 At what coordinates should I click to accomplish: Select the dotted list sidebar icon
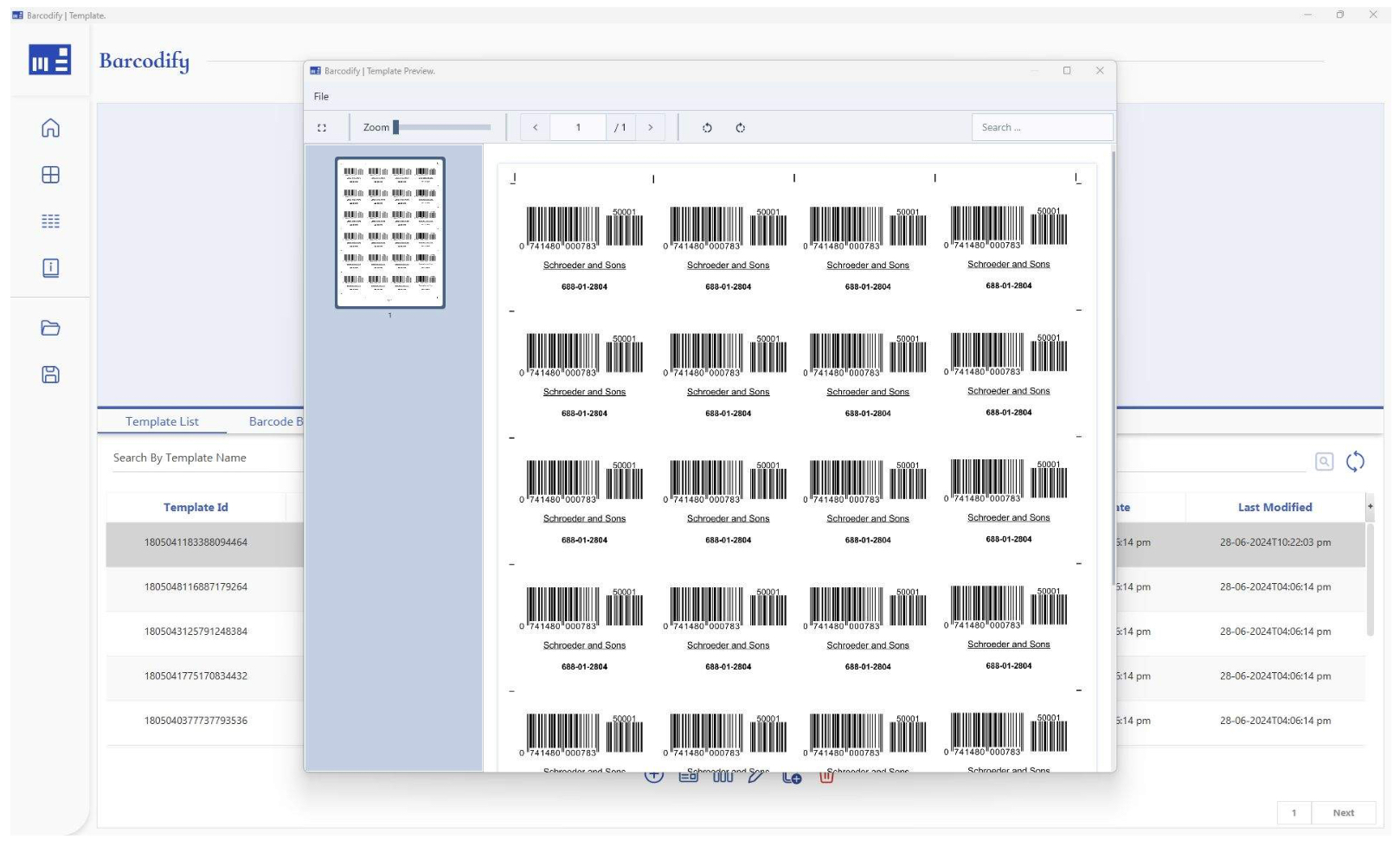[50, 221]
